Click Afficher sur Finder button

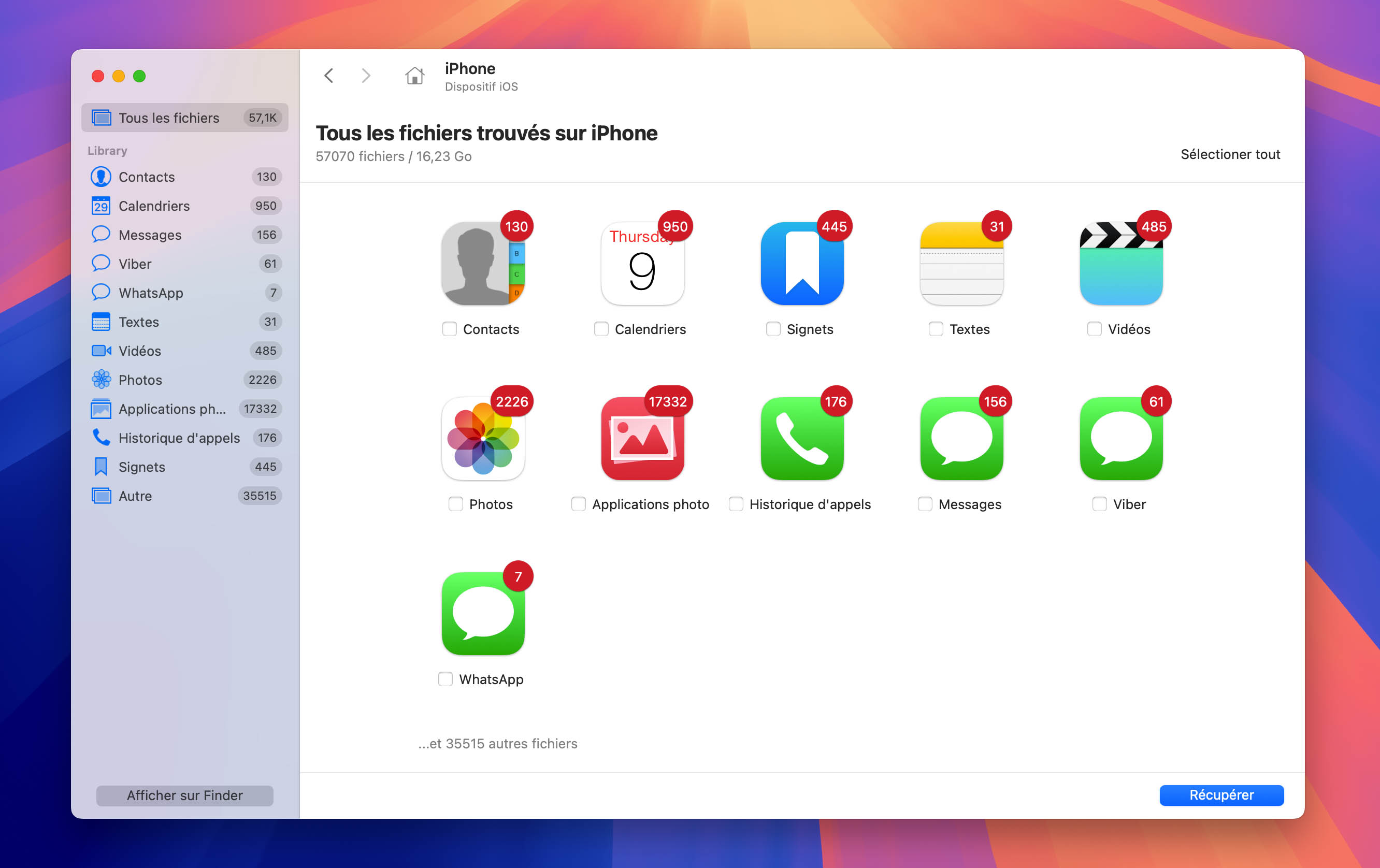point(184,795)
